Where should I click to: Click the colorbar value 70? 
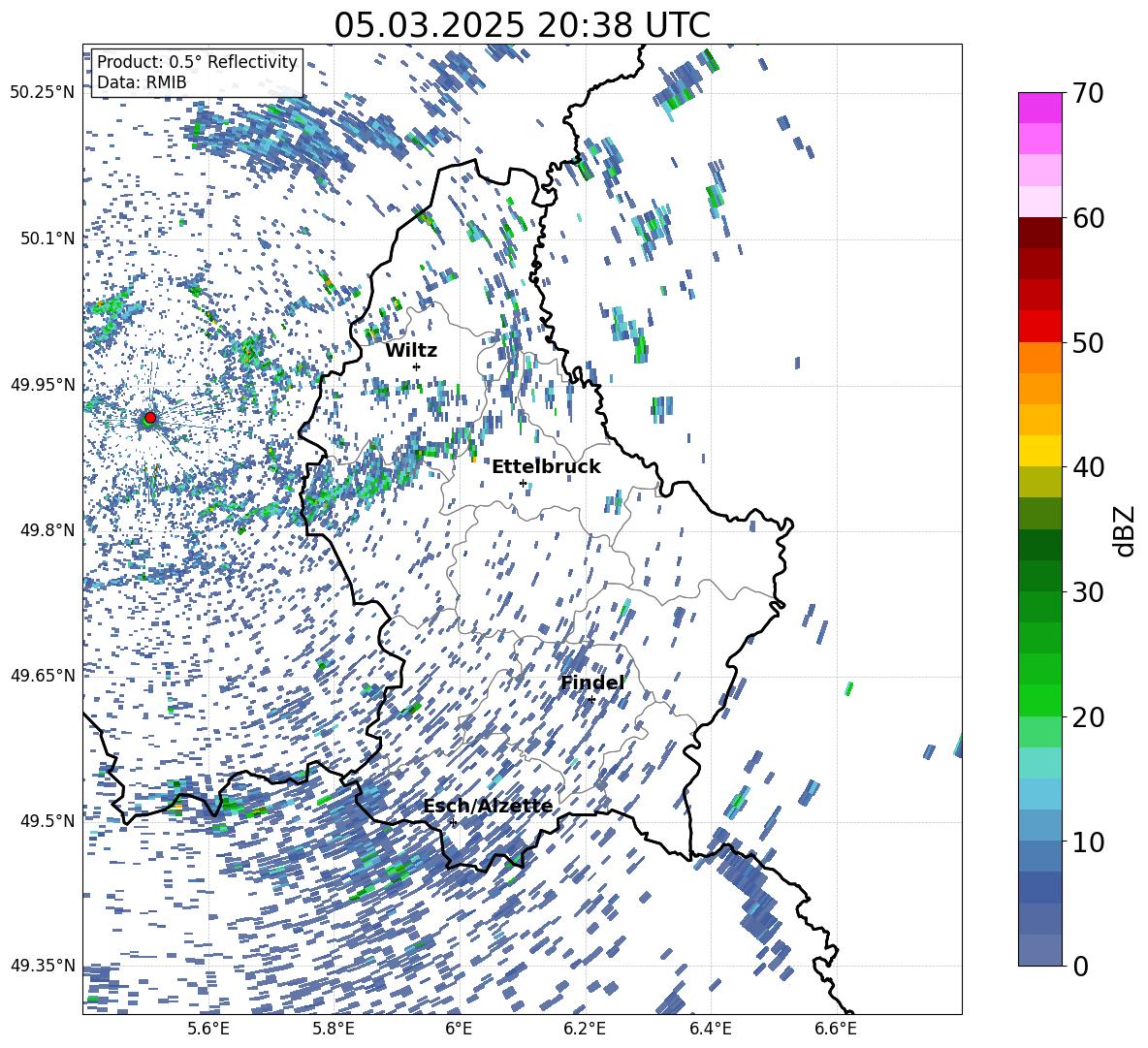1088,93
